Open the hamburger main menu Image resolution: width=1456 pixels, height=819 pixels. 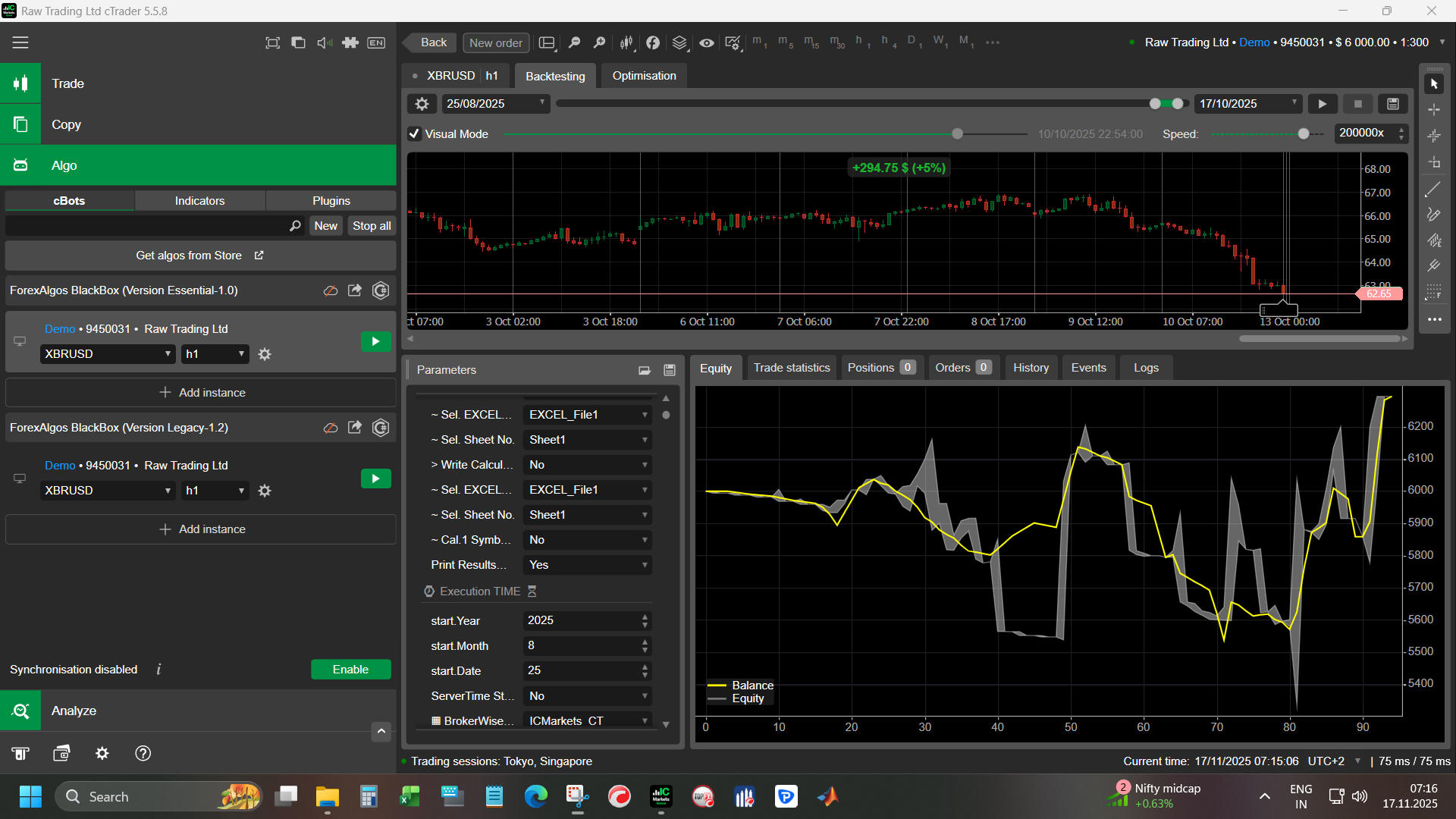[x=20, y=42]
